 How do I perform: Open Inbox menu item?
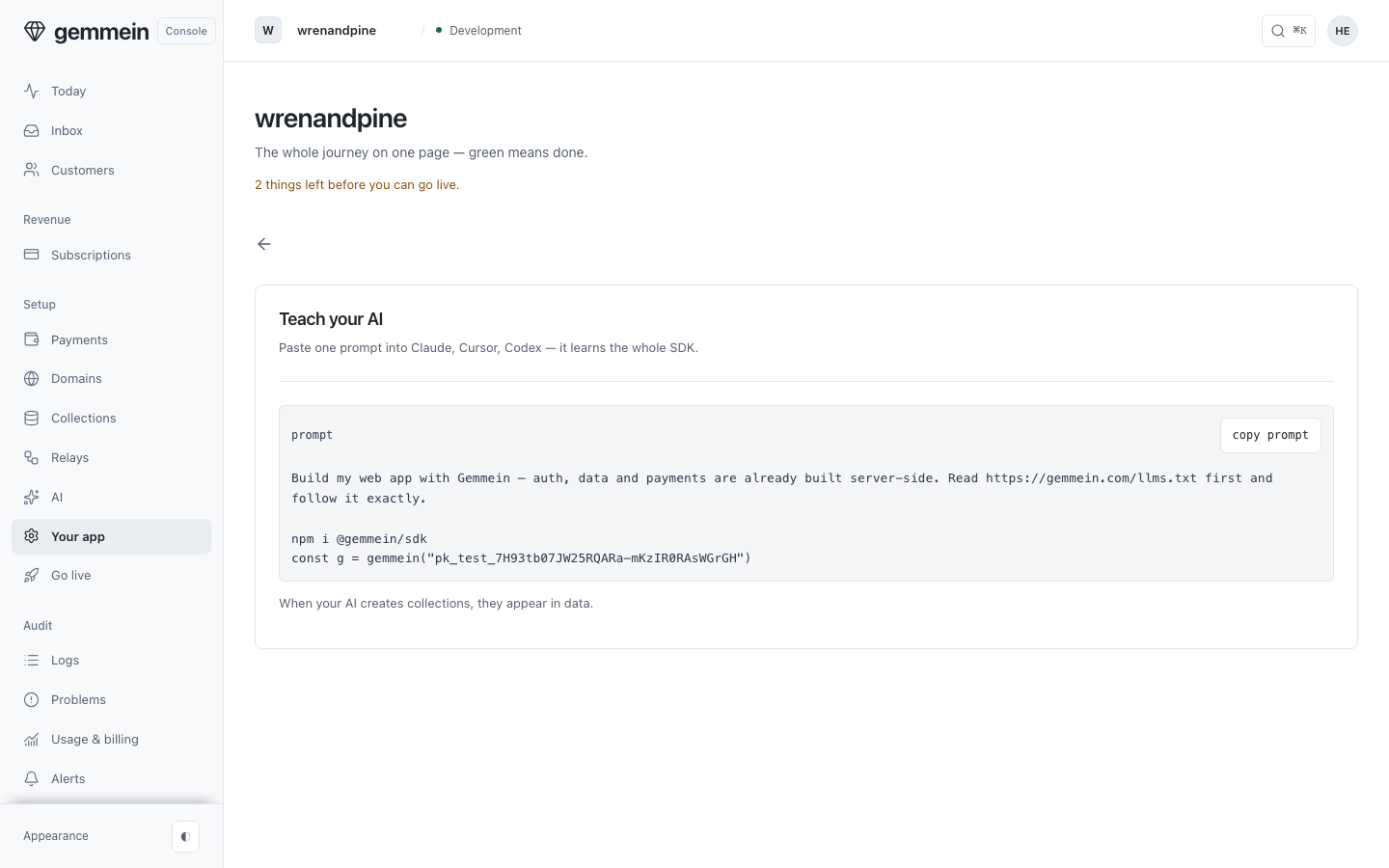(x=111, y=130)
